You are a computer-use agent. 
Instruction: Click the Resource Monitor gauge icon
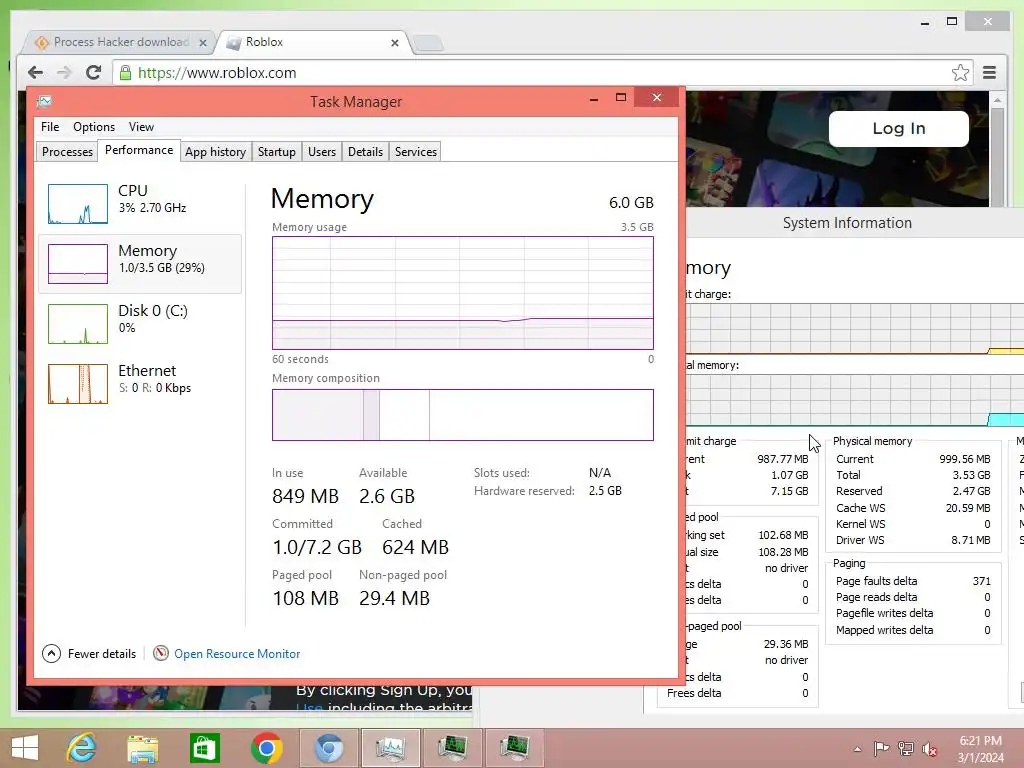point(161,653)
